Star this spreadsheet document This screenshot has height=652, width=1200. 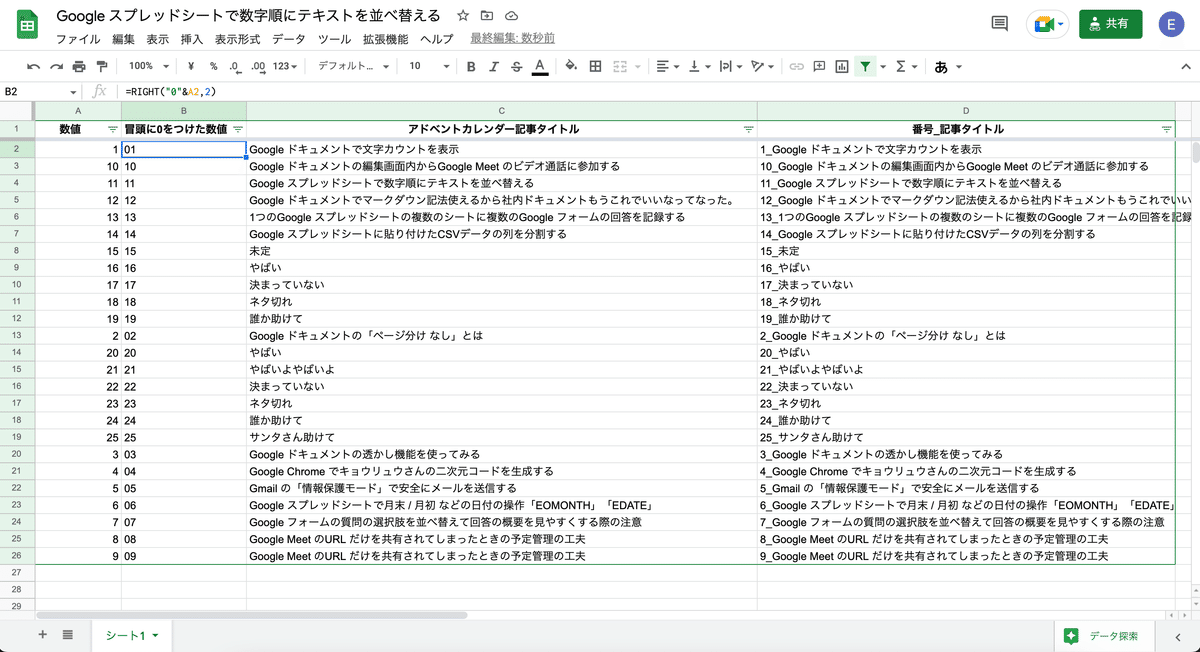[462, 16]
